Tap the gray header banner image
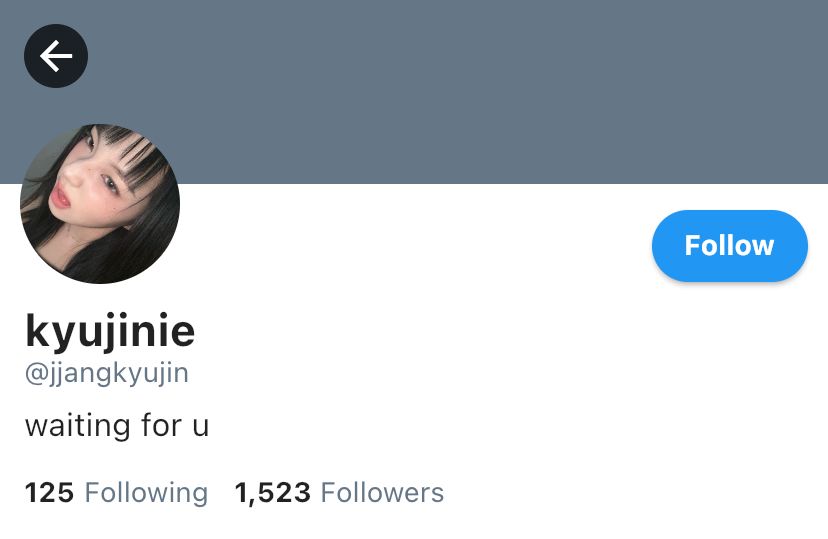 (414, 92)
